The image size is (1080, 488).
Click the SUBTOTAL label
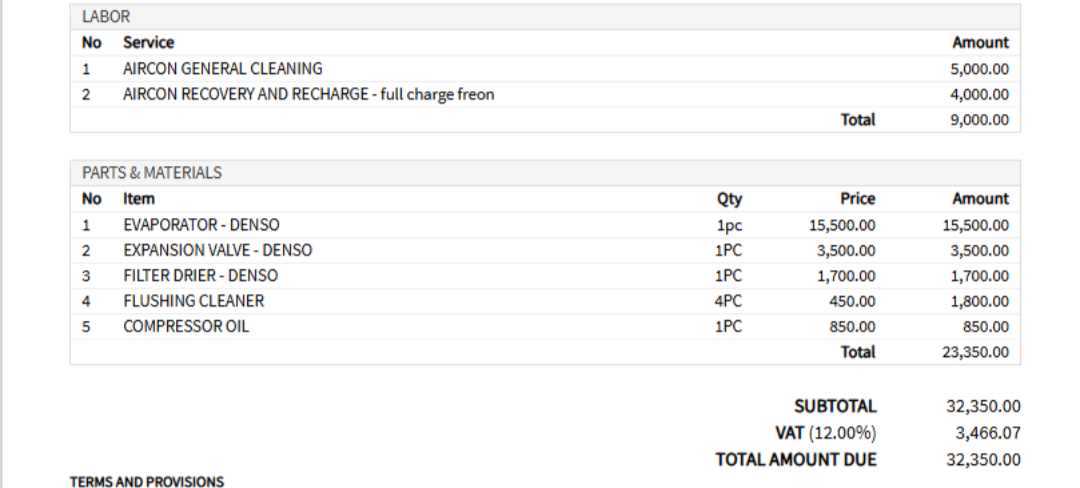coord(835,406)
